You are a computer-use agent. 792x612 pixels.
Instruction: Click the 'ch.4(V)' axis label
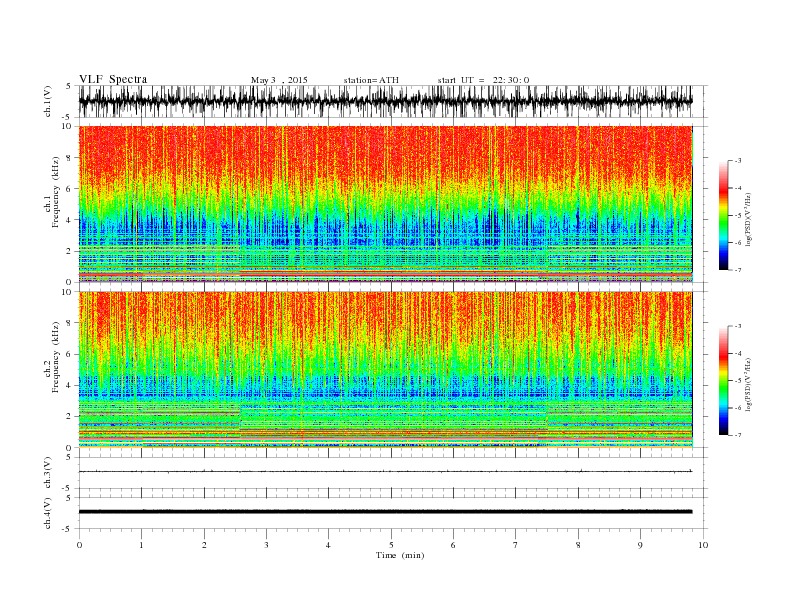pyautogui.click(x=48, y=513)
